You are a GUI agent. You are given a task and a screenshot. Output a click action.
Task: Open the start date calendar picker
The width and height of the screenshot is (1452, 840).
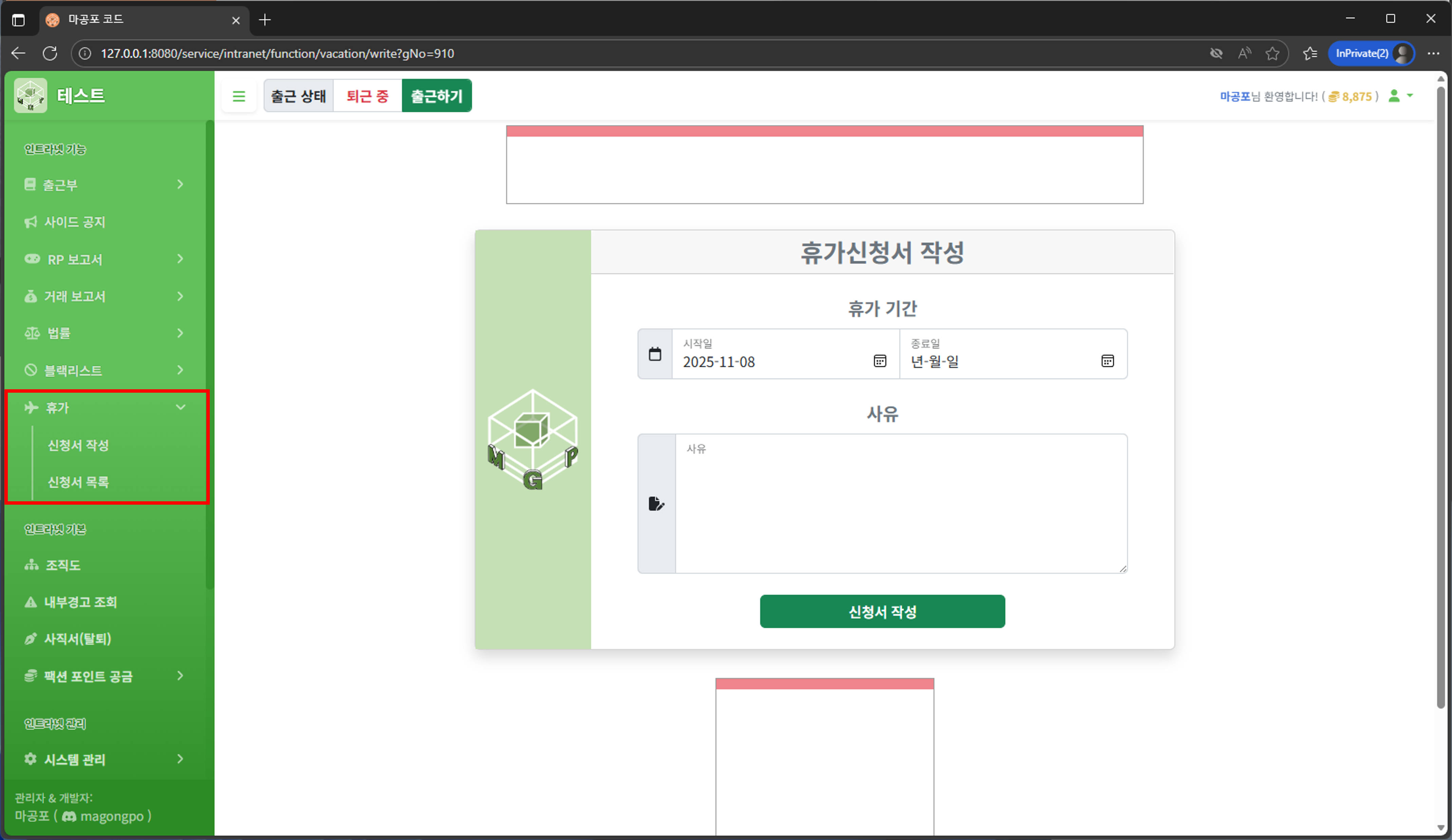[x=880, y=361]
